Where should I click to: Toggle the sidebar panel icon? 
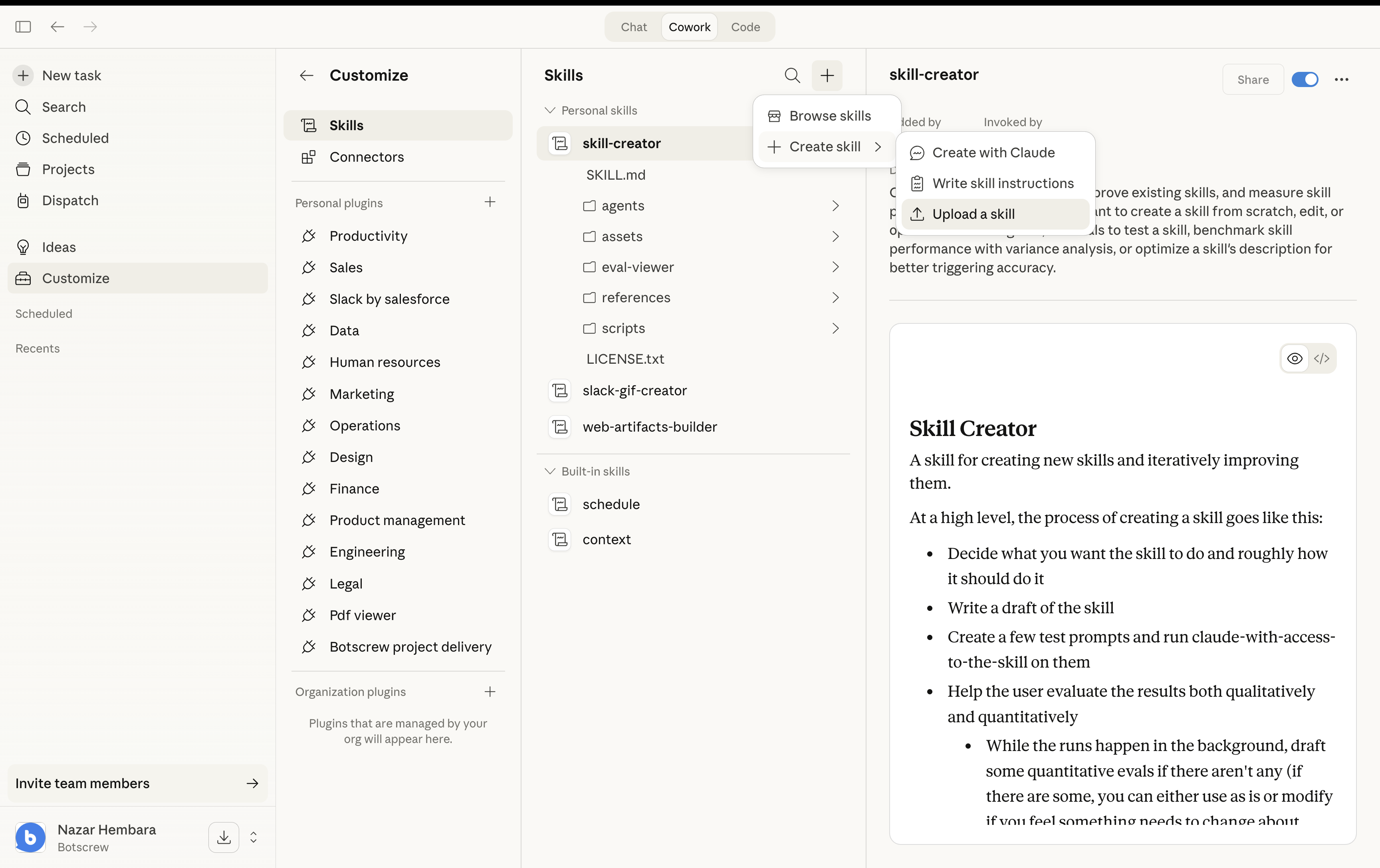(23, 27)
